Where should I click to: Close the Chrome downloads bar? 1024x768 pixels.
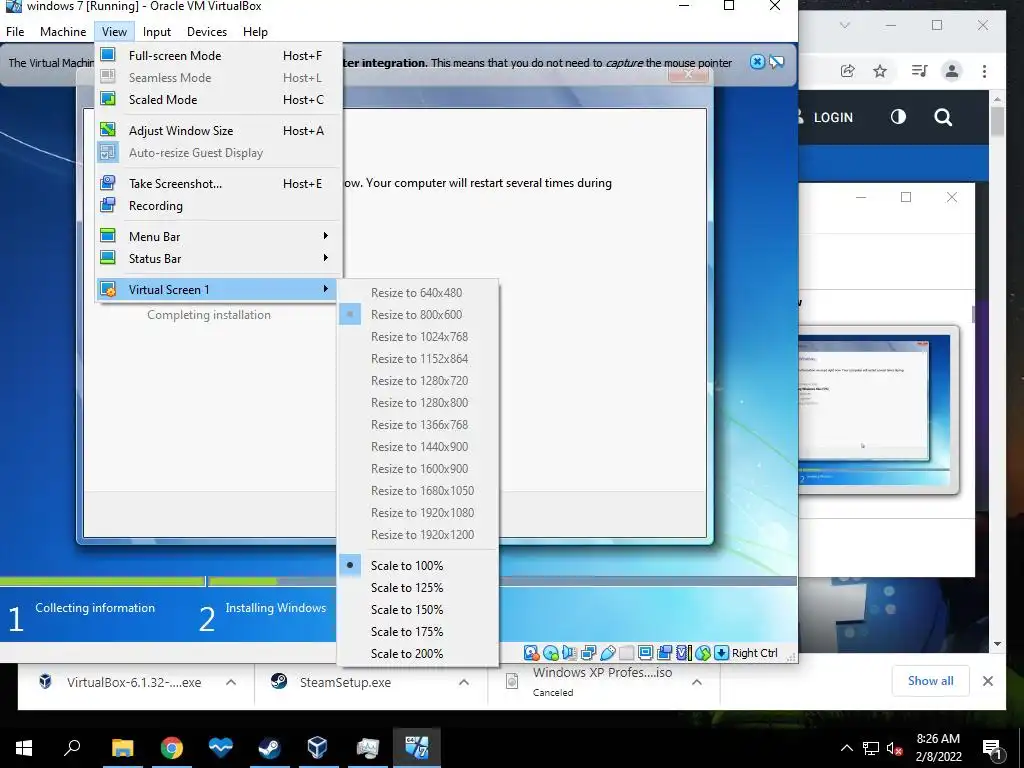point(987,681)
